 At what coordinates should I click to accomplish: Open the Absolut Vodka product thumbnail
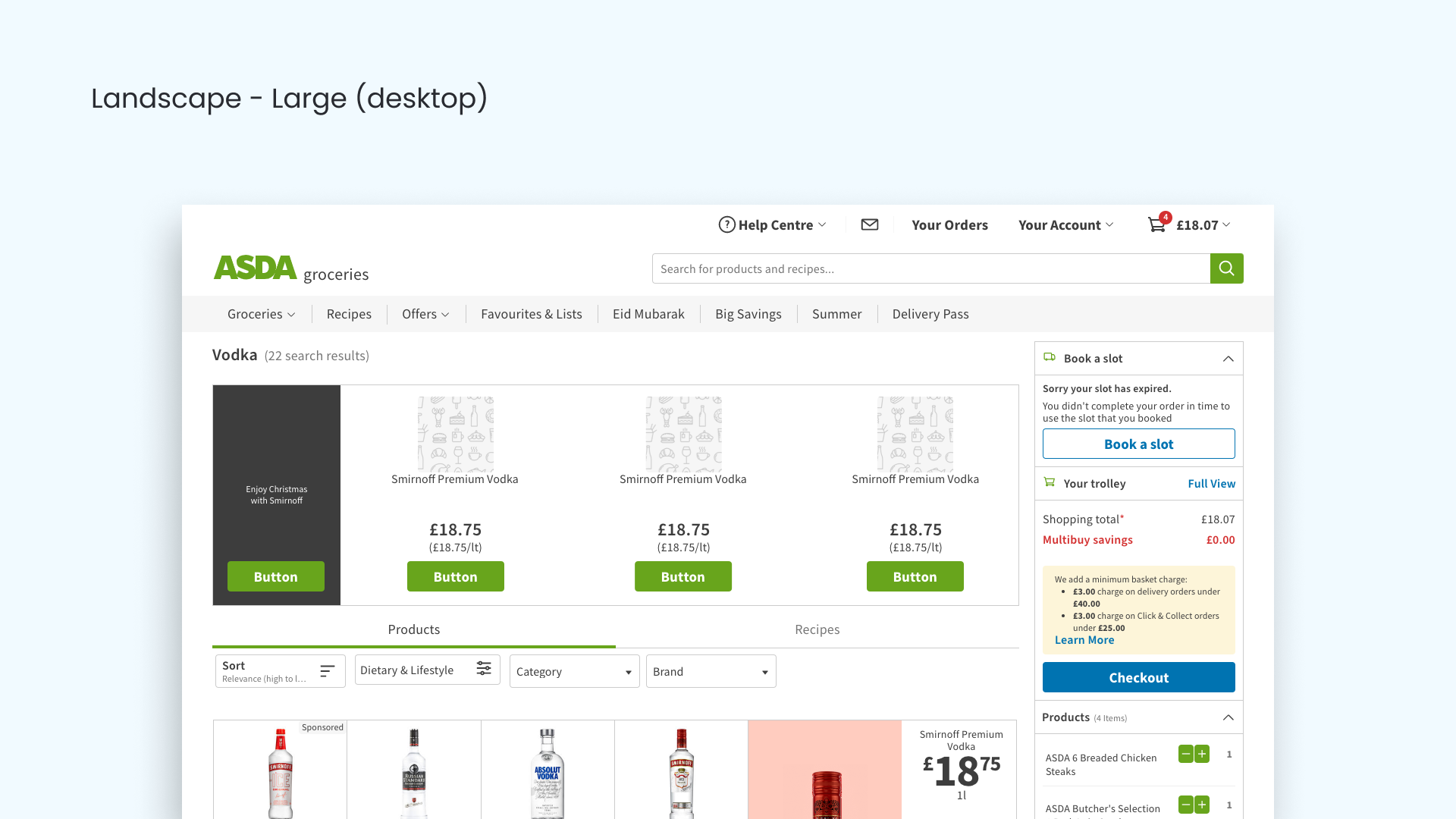click(548, 773)
